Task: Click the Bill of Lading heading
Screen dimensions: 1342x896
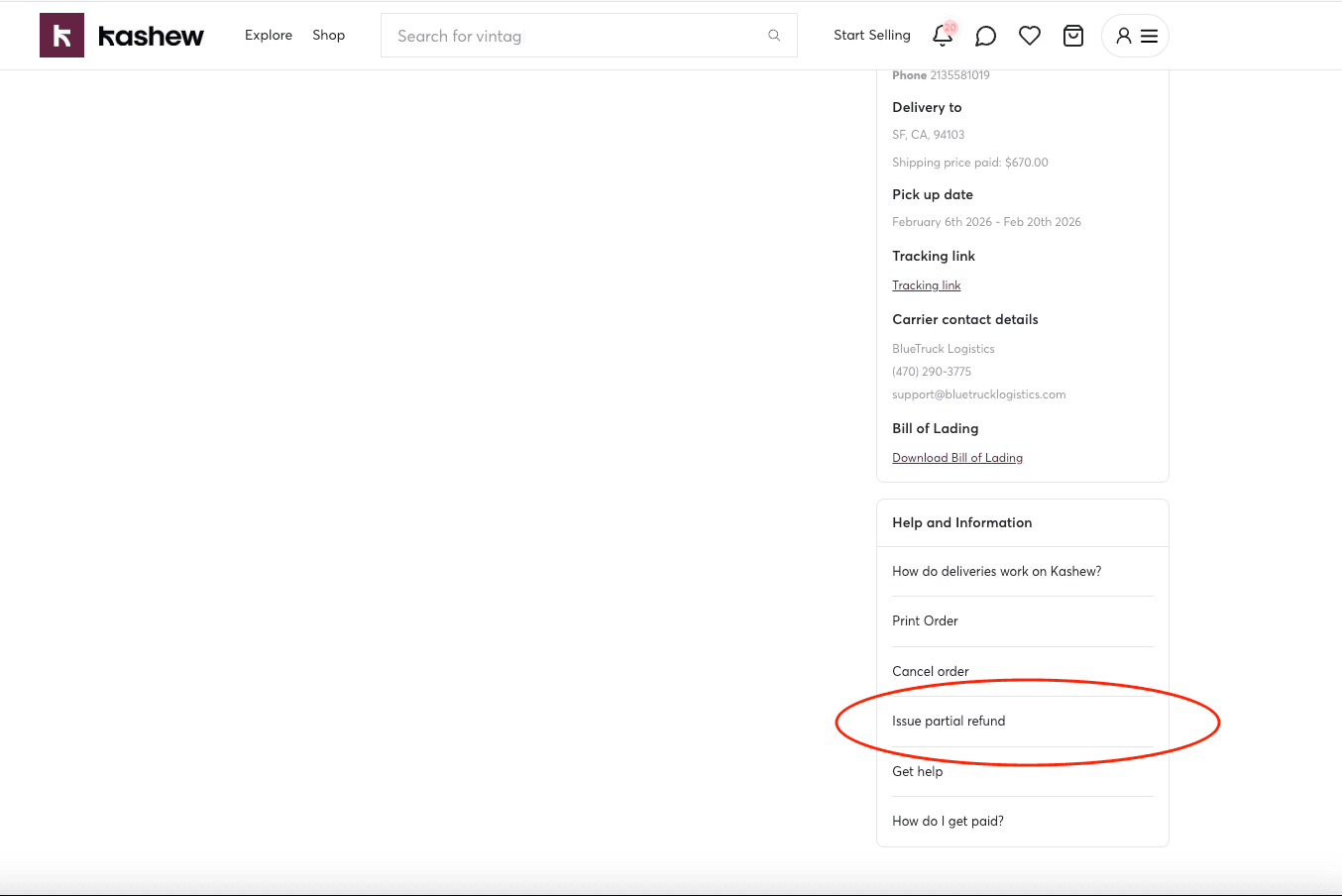Action: [936, 428]
